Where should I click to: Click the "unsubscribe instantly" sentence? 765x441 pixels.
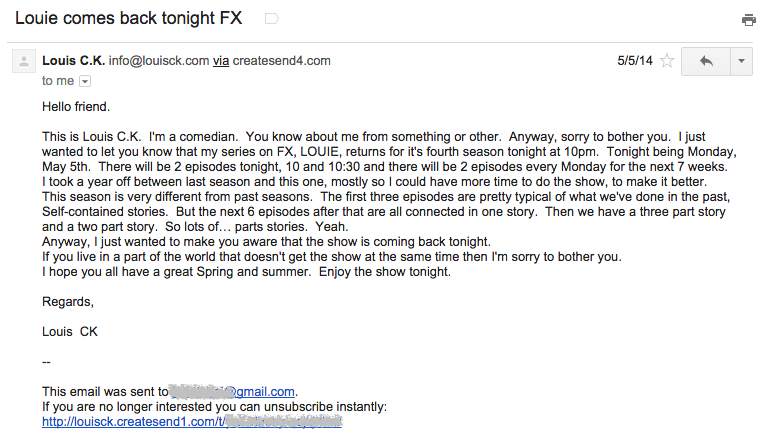coord(214,406)
